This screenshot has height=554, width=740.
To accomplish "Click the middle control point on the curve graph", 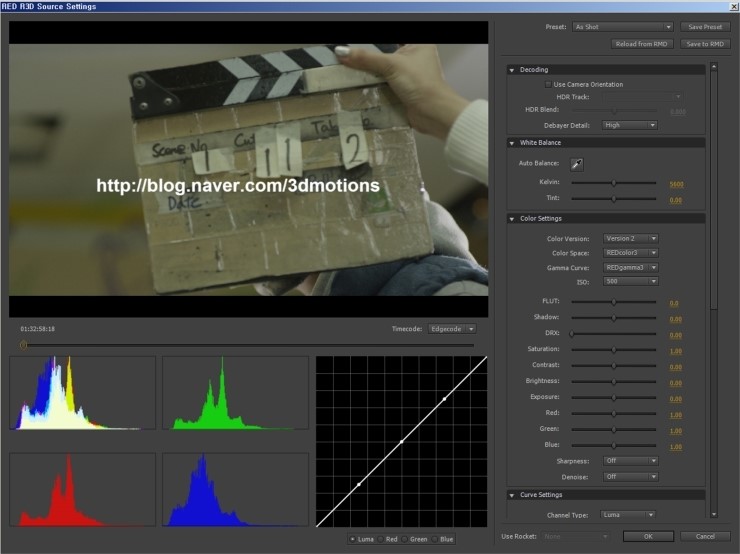I will point(401,442).
